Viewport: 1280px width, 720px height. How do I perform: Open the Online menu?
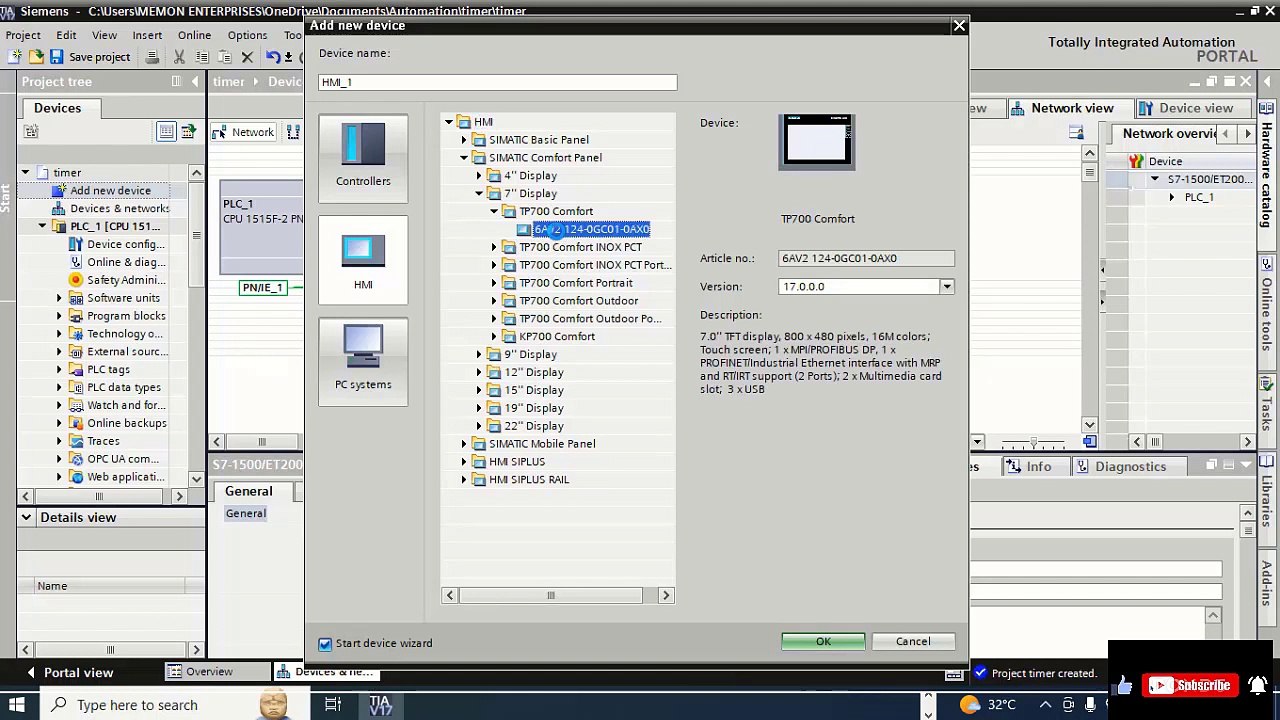(194, 35)
